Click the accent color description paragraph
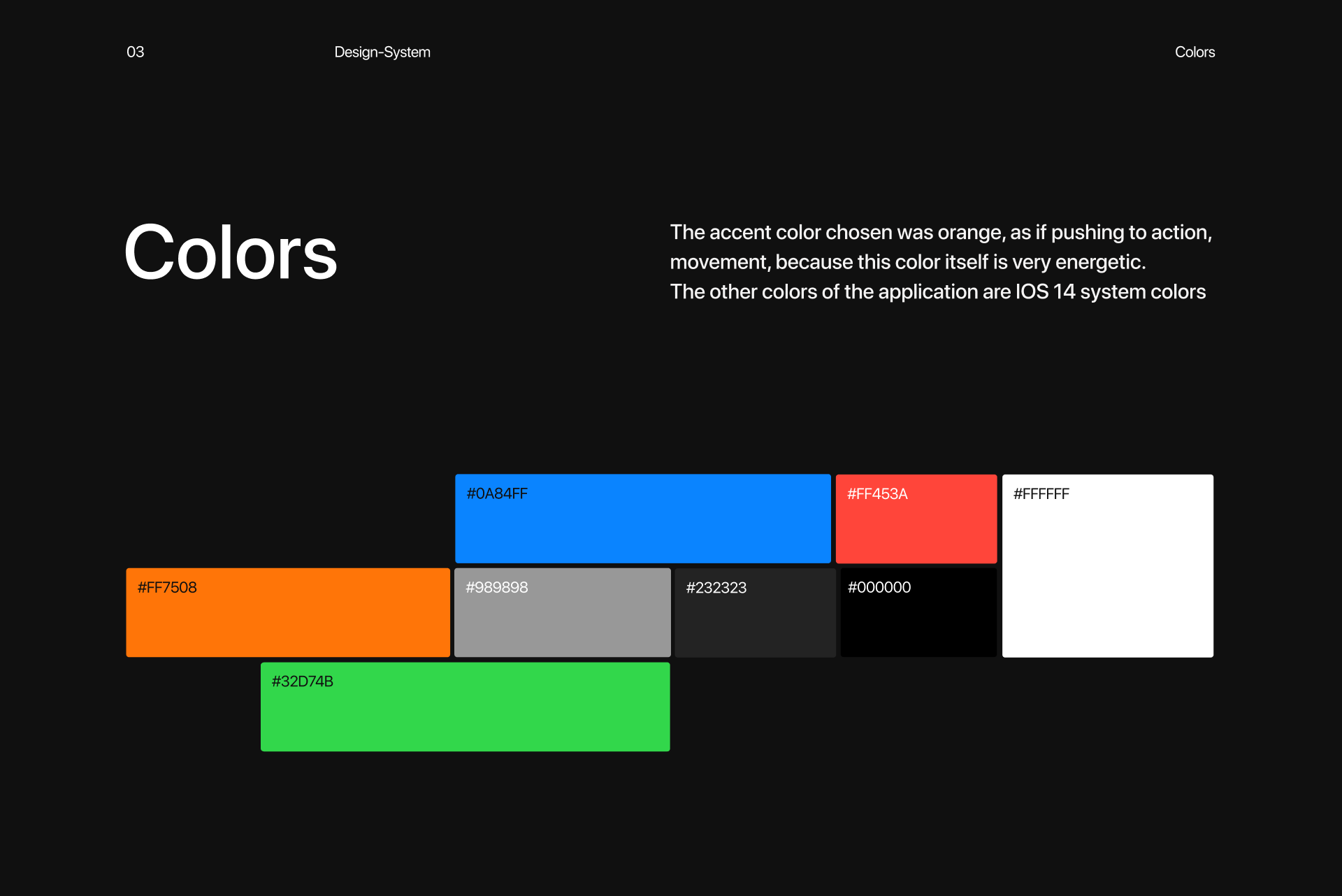 (940, 246)
